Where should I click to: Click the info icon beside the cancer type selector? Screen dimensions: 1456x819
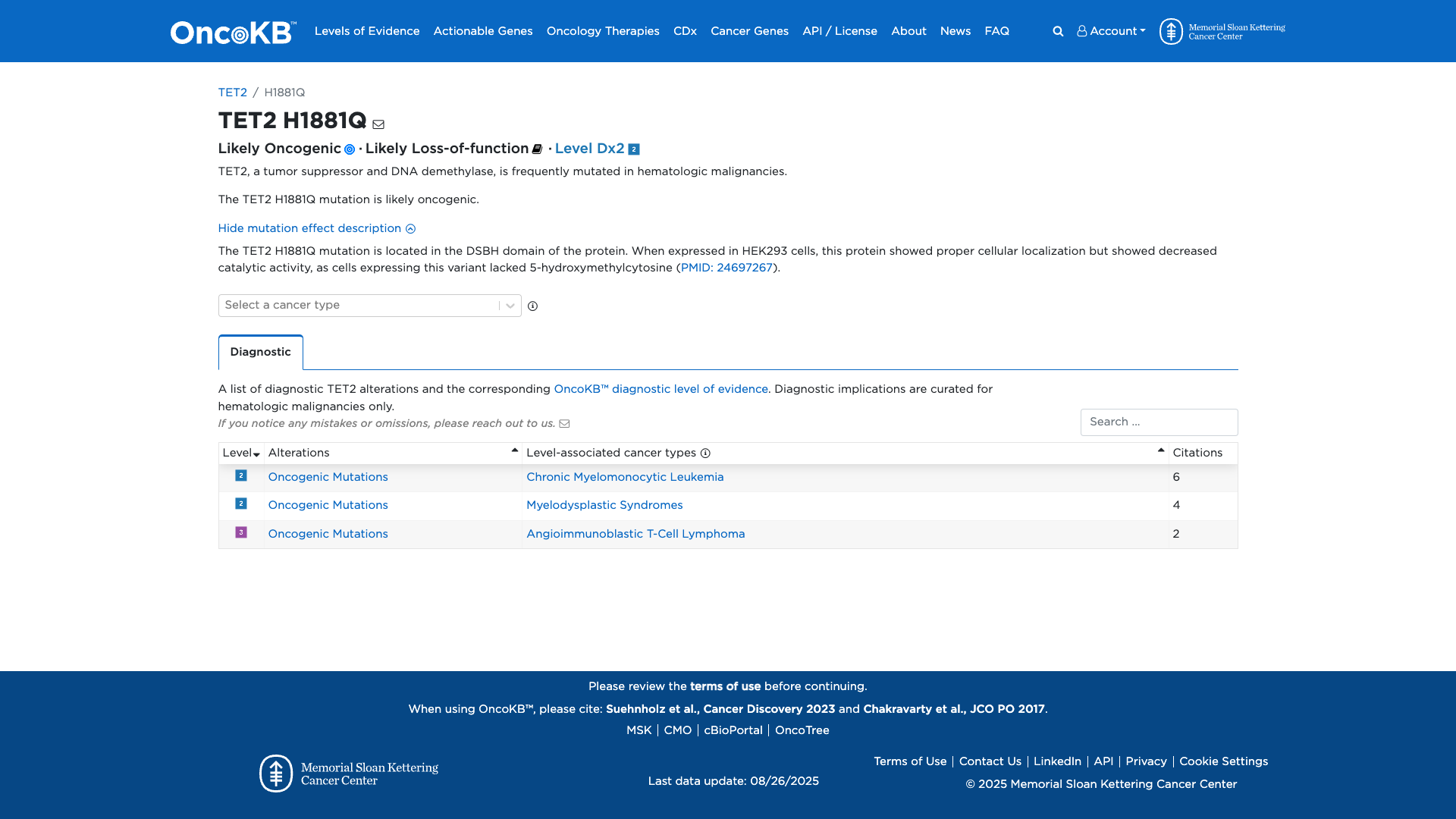pos(532,306)
